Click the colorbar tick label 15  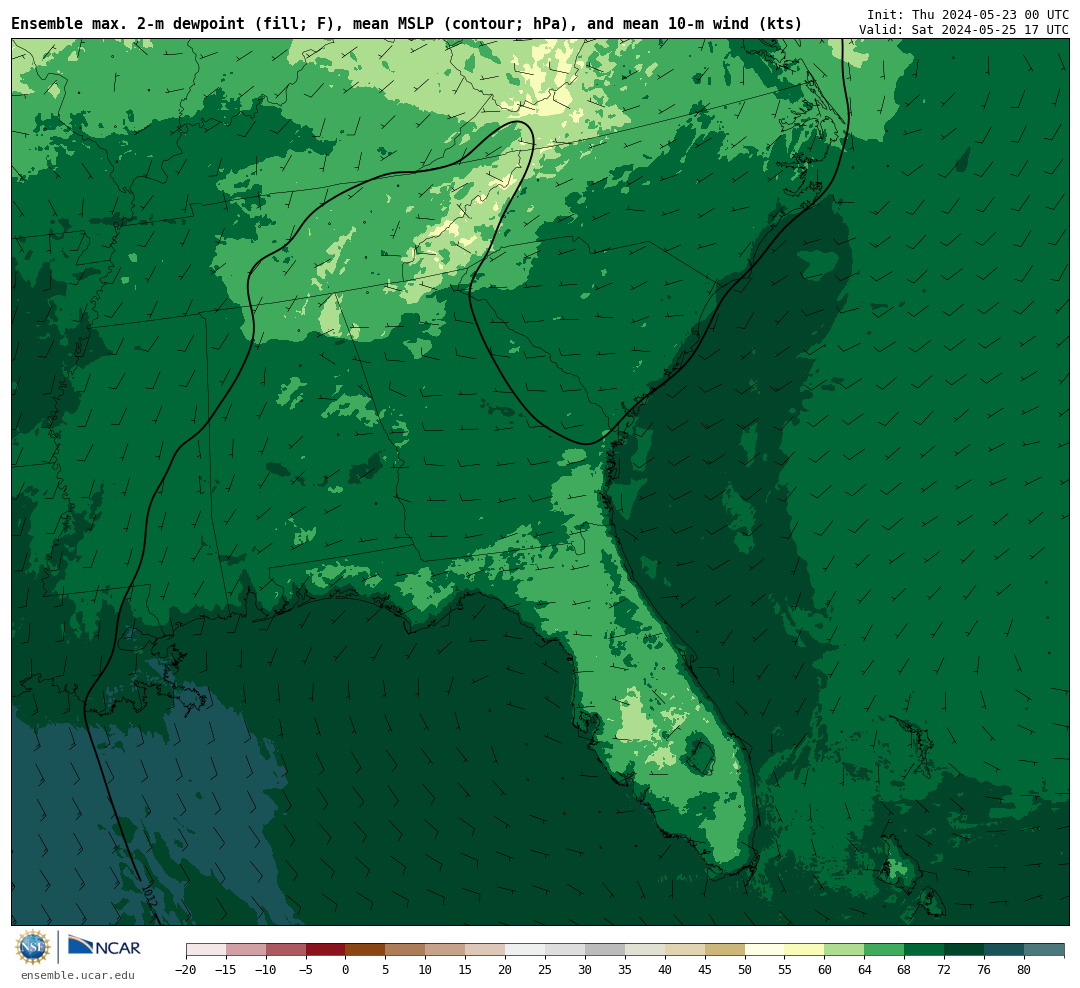[466, 969]
